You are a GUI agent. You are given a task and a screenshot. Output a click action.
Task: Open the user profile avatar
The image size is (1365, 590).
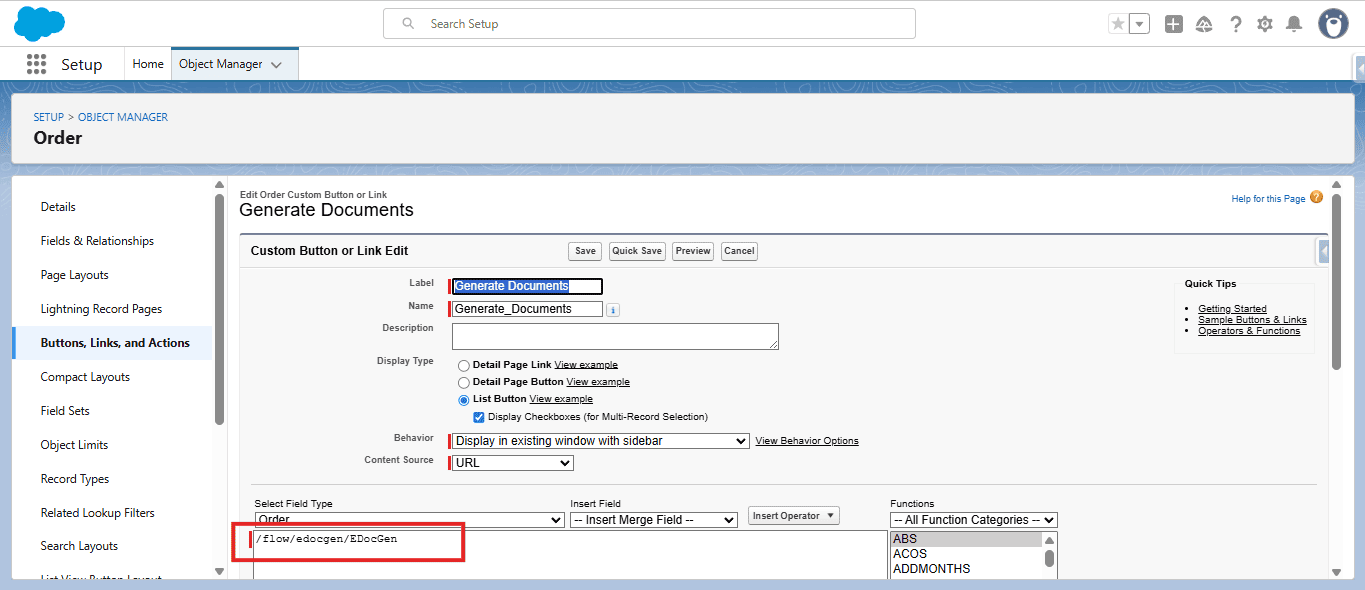[x=1333, y=24]
